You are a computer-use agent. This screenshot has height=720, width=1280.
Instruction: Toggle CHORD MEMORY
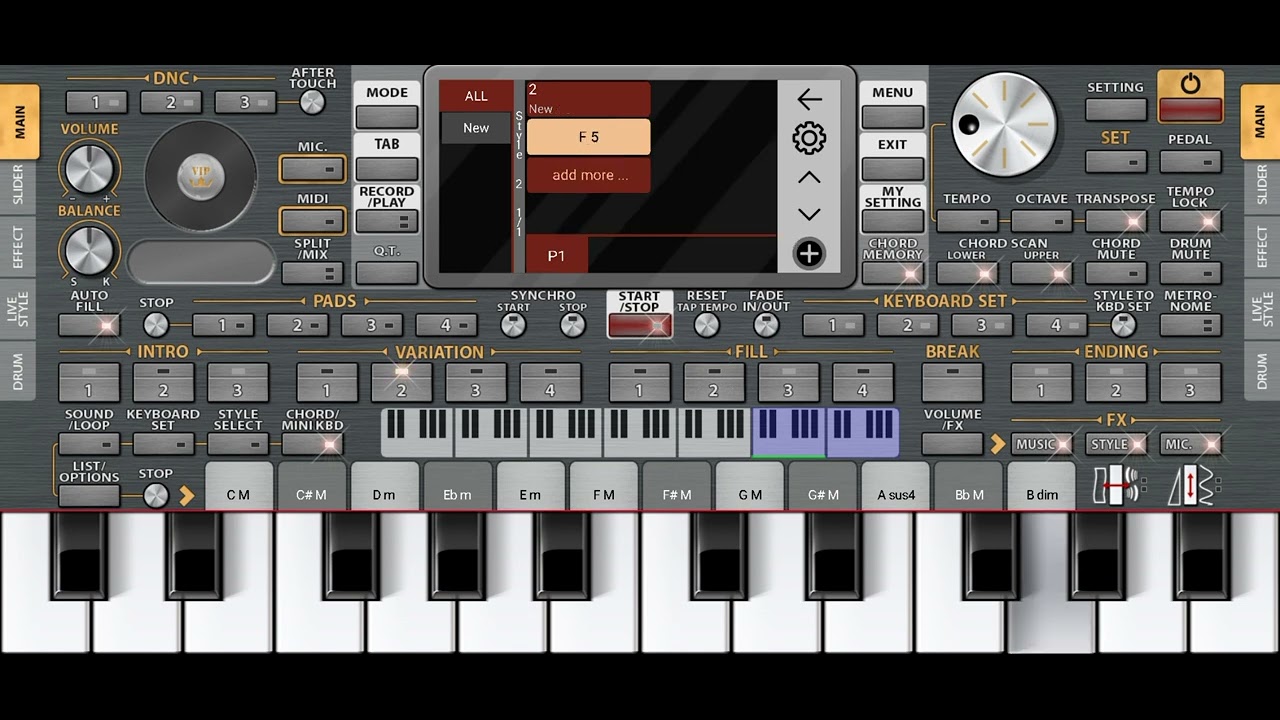(x=893, y=273)
